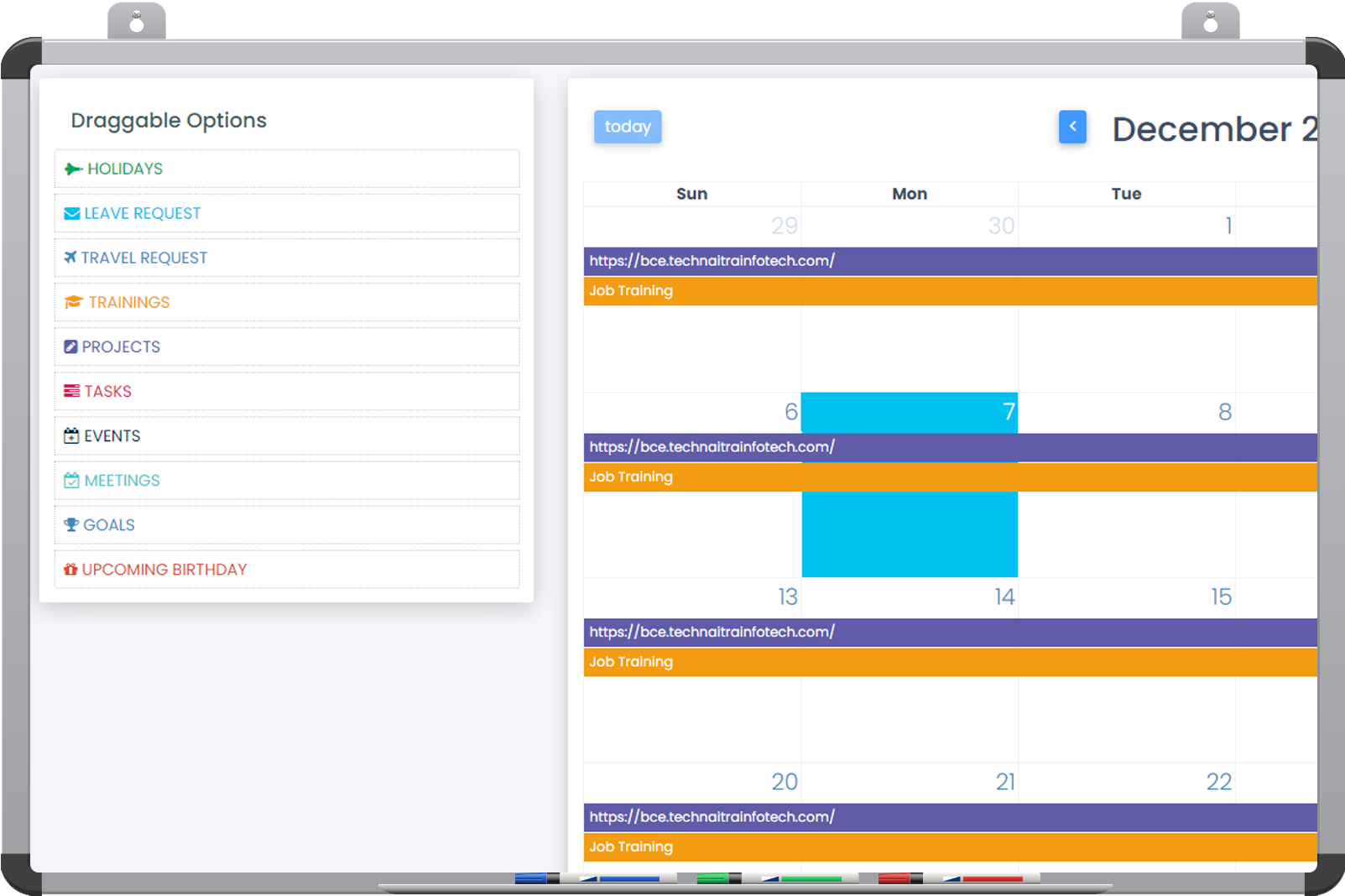This screenshot has width=1345, height=896.
Task: Click Job Training event in week of 13th
Action: [x=631, y=662]
